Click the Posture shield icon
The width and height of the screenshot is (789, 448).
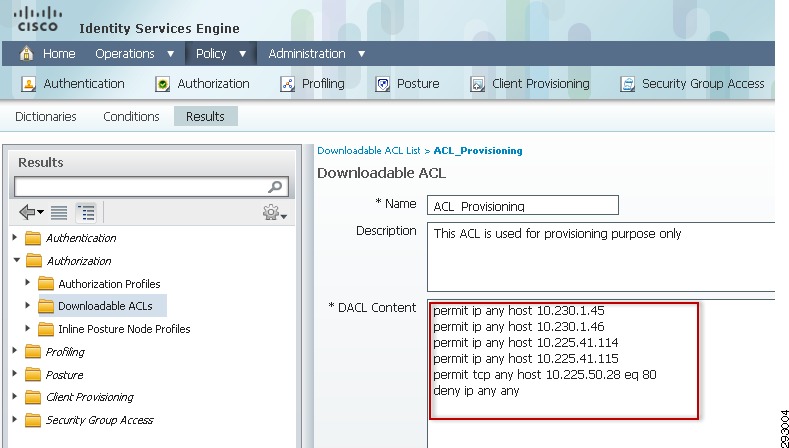tap(382, 84)
